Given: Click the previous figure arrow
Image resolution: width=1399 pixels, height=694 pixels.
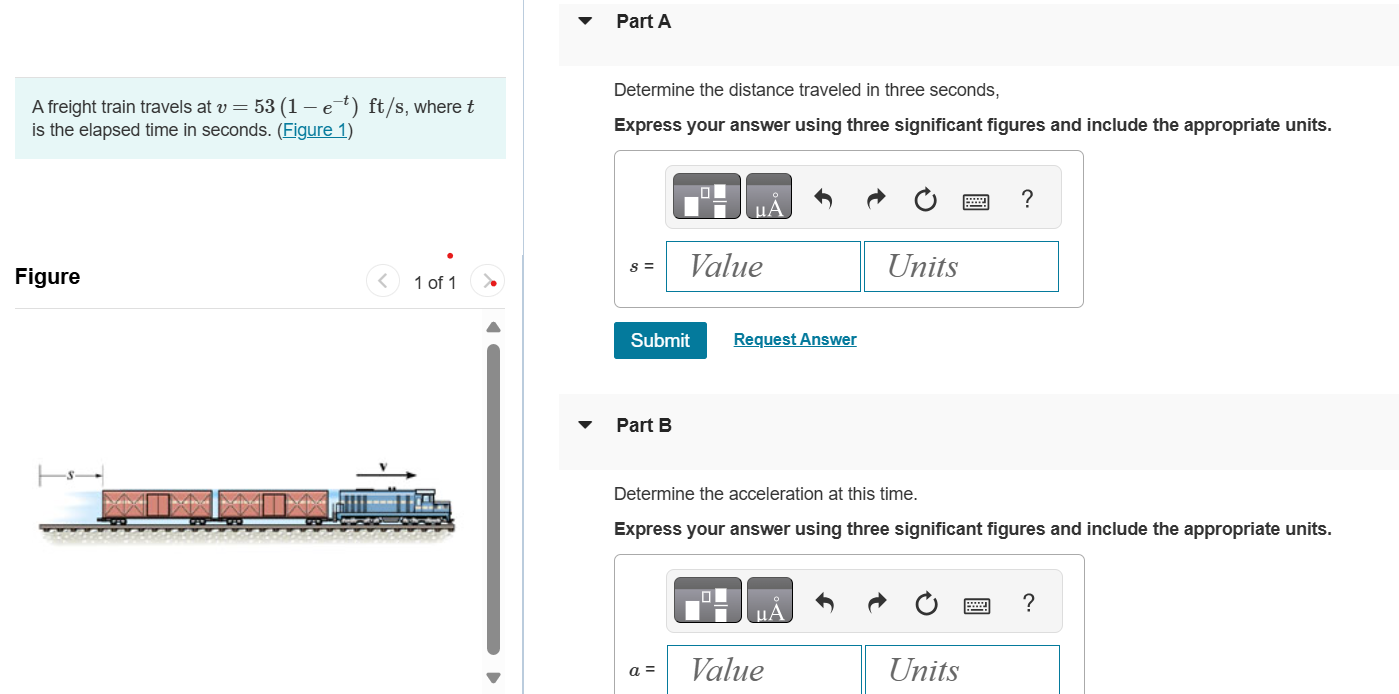Looking at the screenshot, I should tap(383, 281).
